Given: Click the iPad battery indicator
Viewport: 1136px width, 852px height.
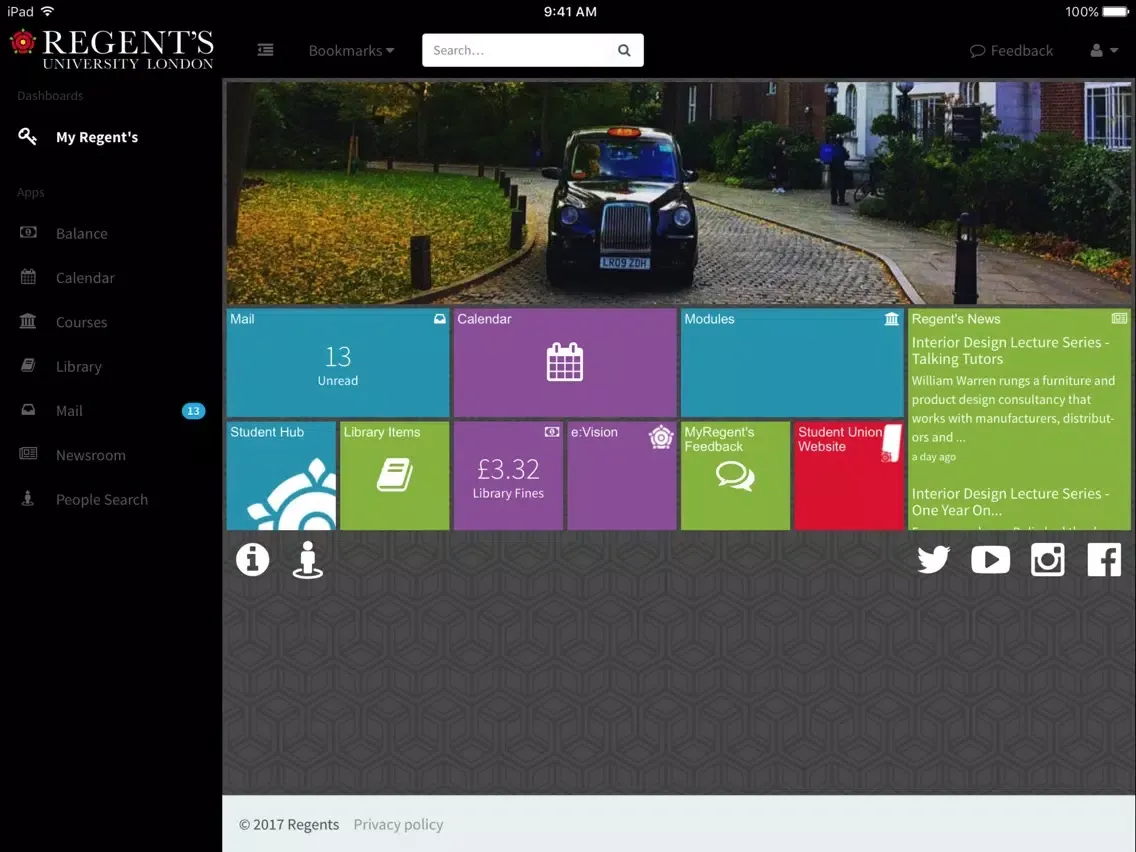Looking at the screenshot, I should [1114, 12].
